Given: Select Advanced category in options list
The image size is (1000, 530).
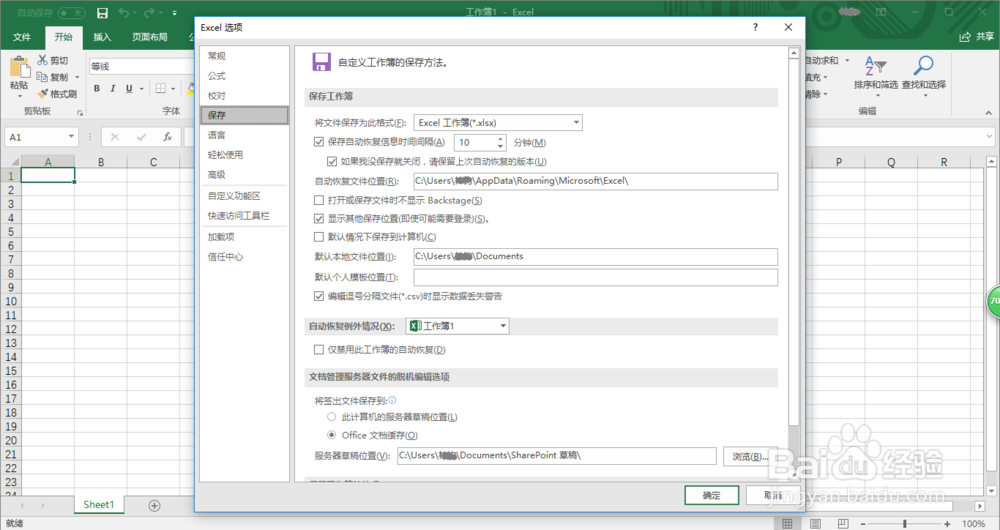Looking at the screenshot, I should coord(244,175).
